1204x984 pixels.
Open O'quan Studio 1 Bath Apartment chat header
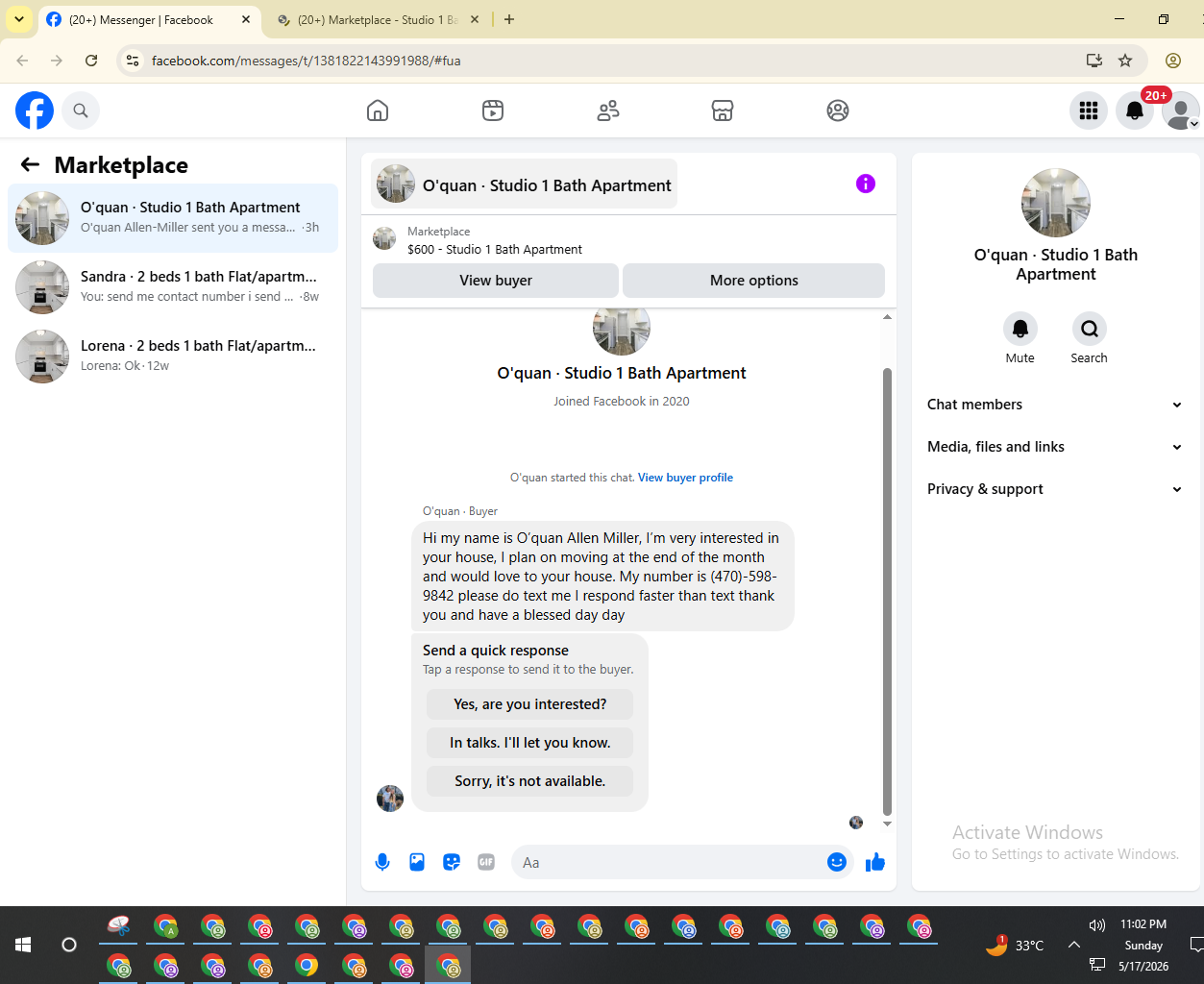tap(525, 184)
